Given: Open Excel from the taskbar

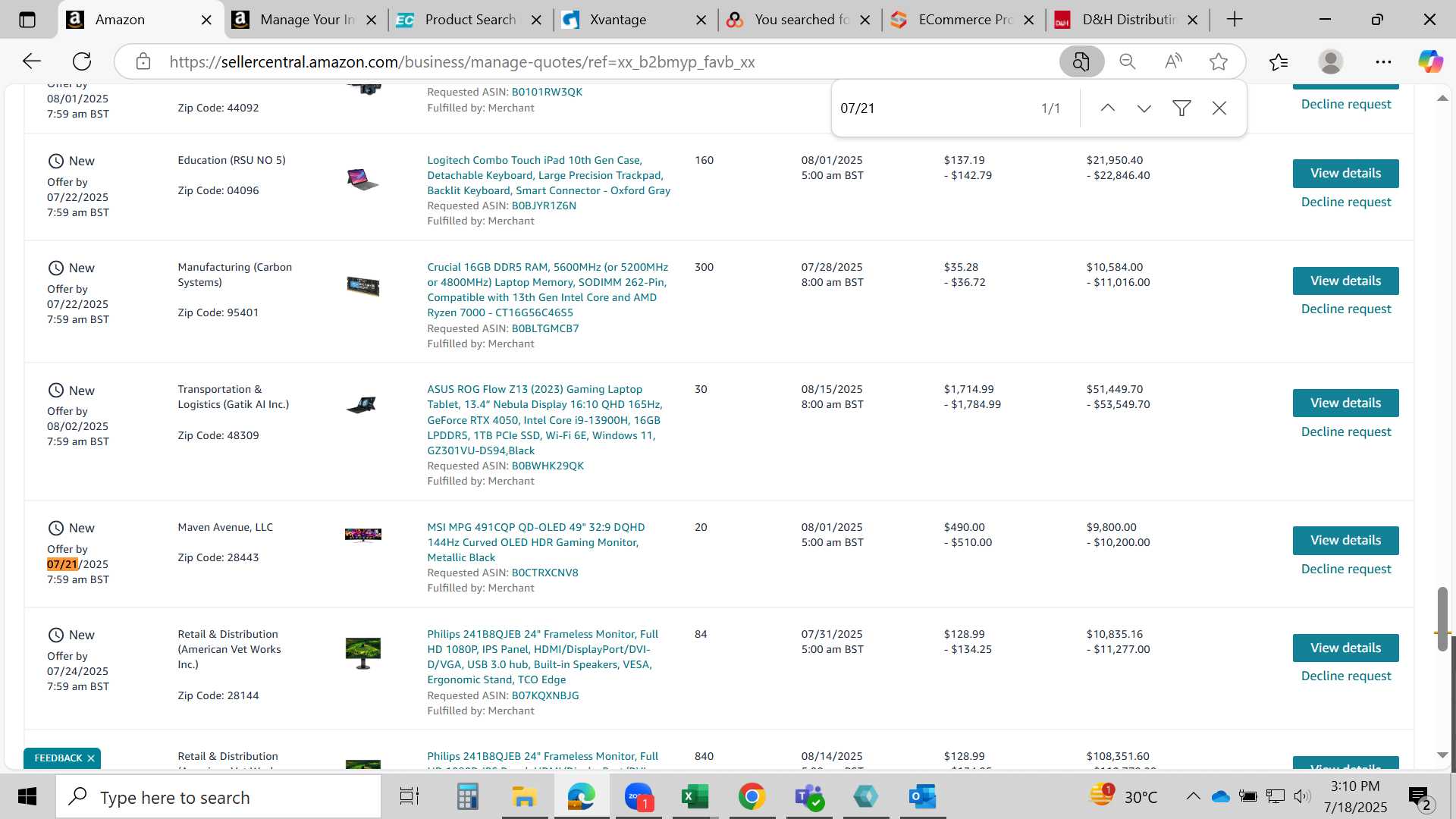Looking at the screenshot, I should 695,797.
